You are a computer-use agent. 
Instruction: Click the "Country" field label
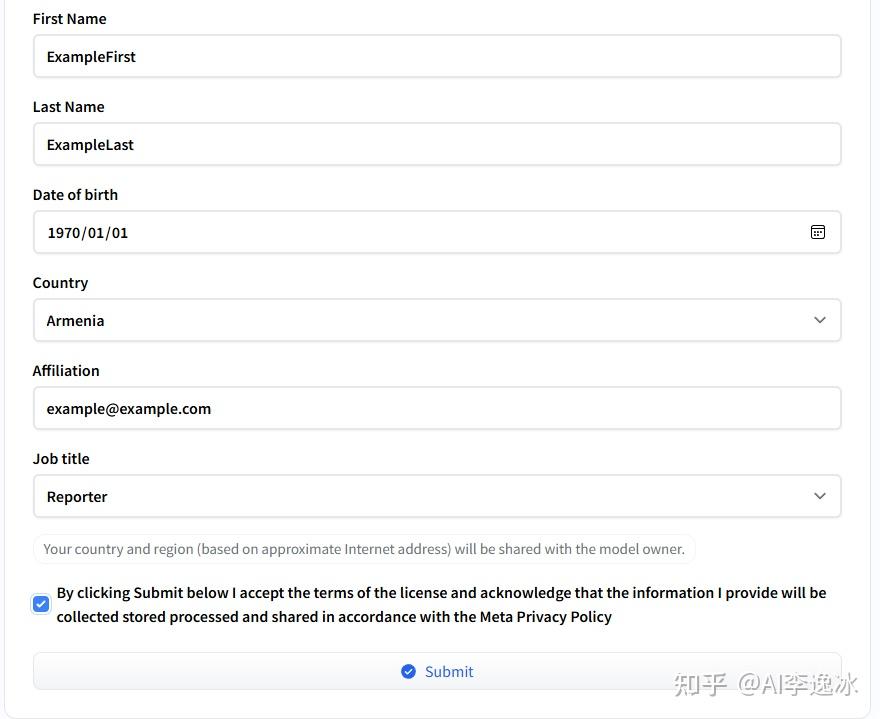pyautogui.click(x=61, y=283)
